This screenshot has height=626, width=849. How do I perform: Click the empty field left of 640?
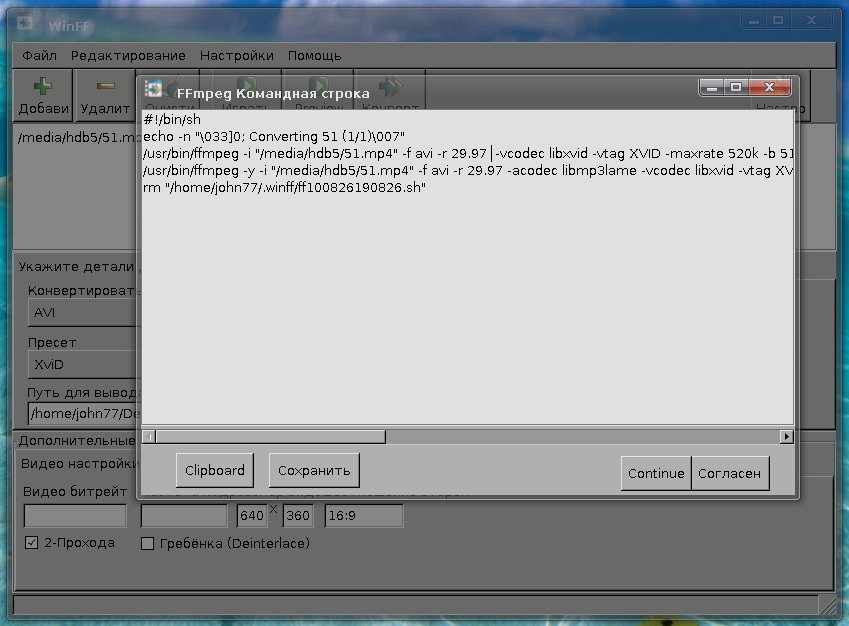pyautogui.click(x=184, y=516)
